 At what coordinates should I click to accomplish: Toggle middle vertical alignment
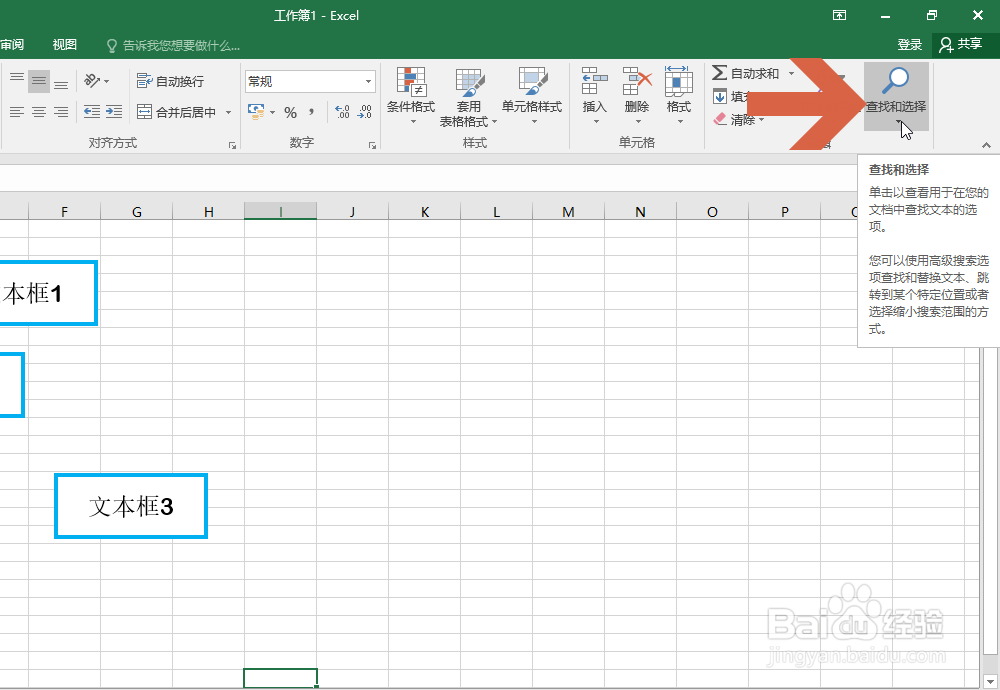(x=39, y=81)
